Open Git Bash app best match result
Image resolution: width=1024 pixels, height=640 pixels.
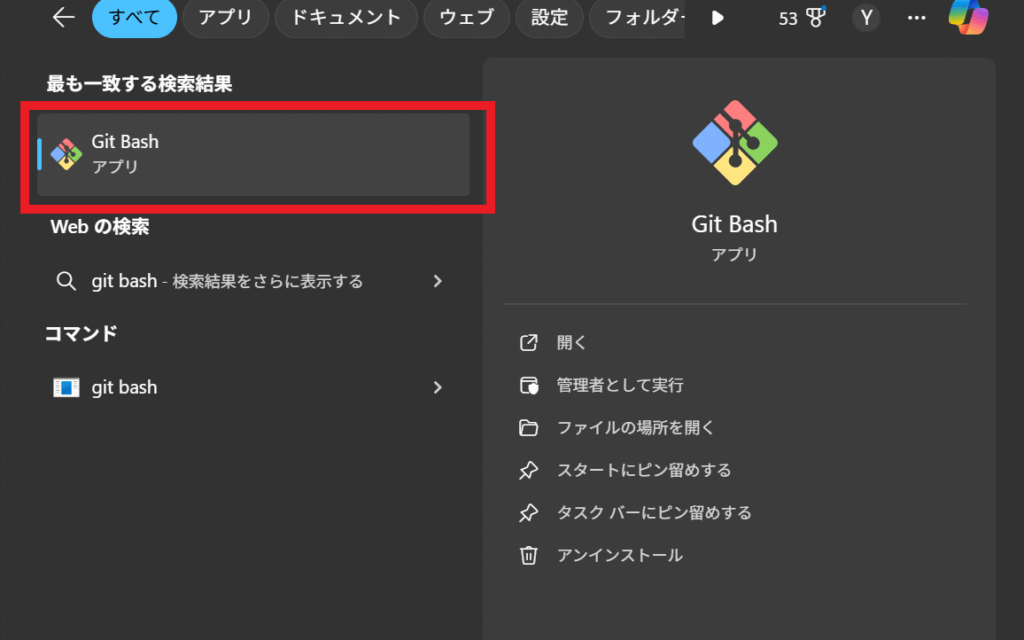253,155
